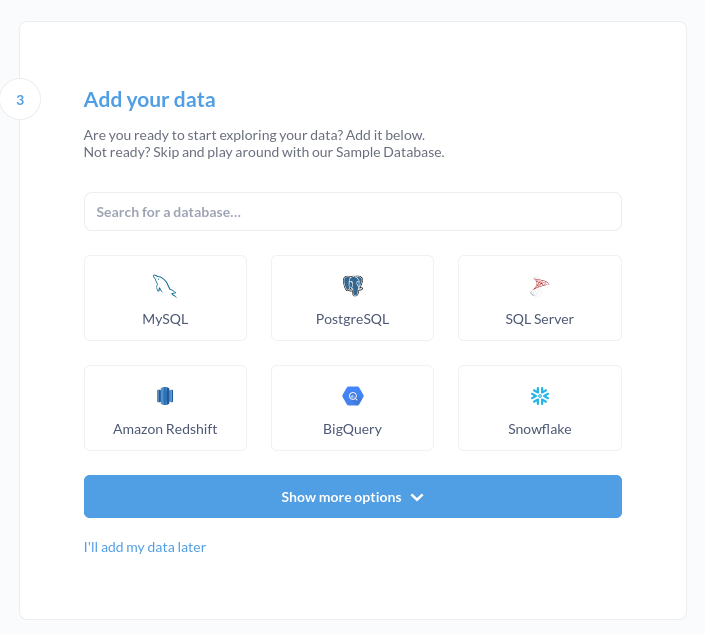
Task: Select the BigQuery text label
Action: point(352,429)
